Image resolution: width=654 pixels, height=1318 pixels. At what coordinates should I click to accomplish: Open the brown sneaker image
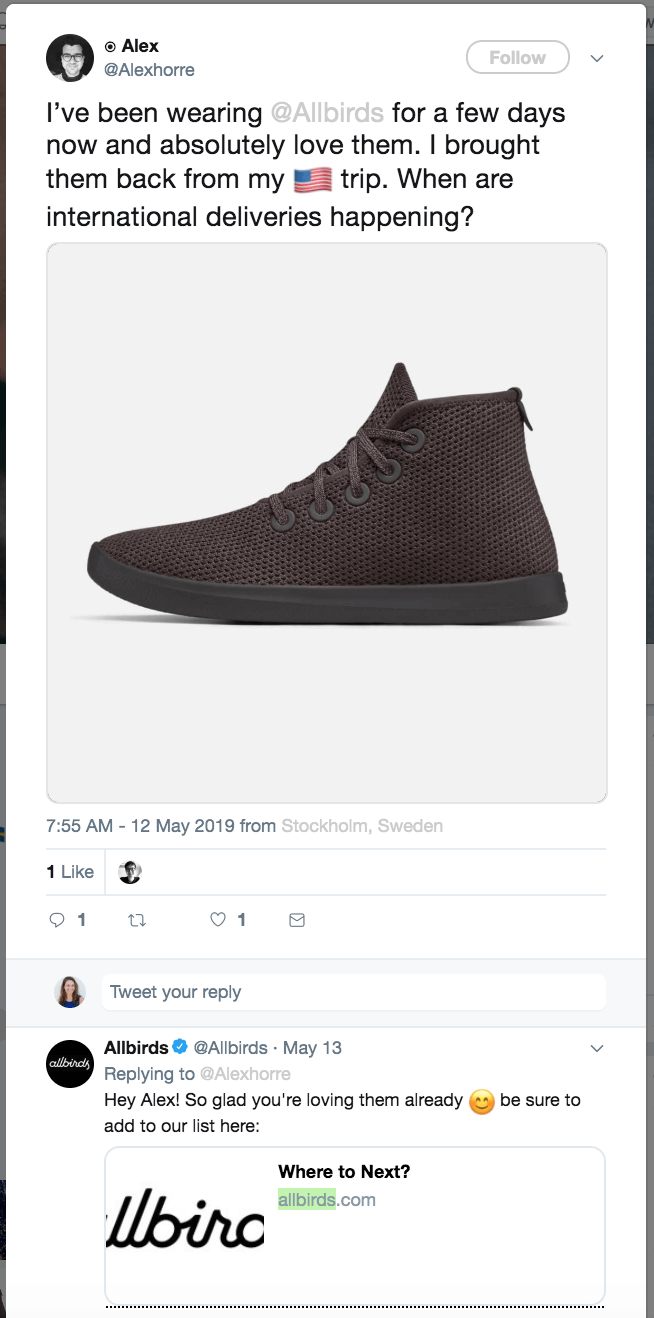tap(327, 522)
